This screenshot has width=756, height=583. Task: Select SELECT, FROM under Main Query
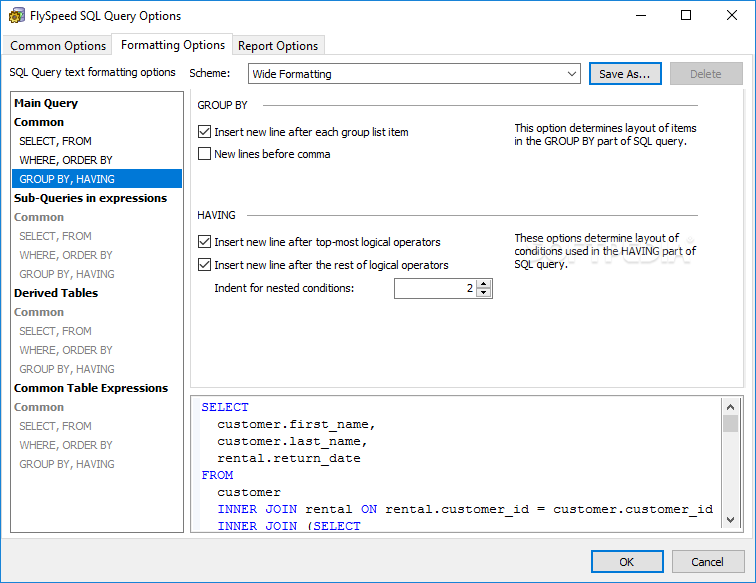point(54,141)
